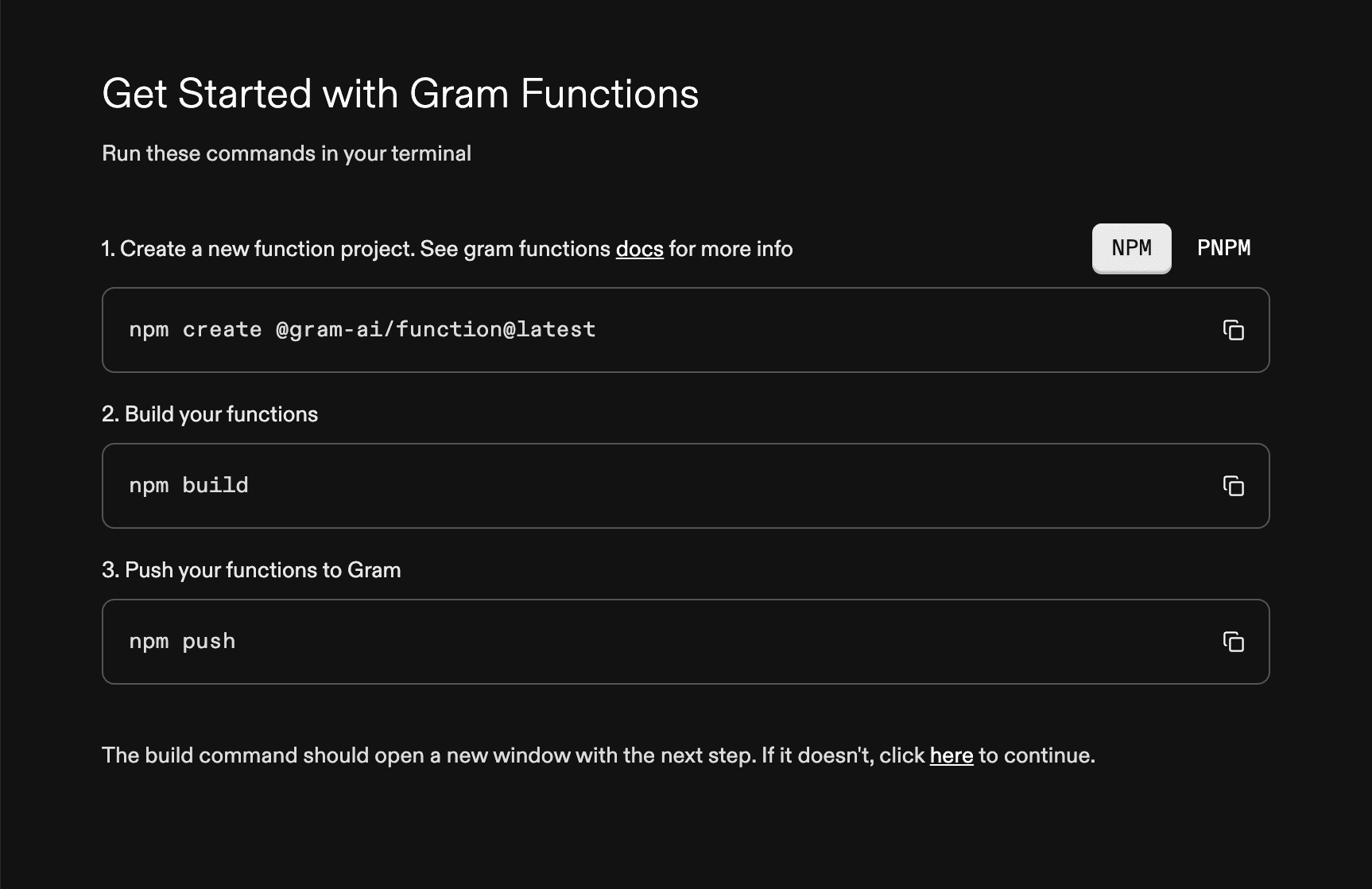
Task: Click here to continue to next step
Action: pos(951,755)
